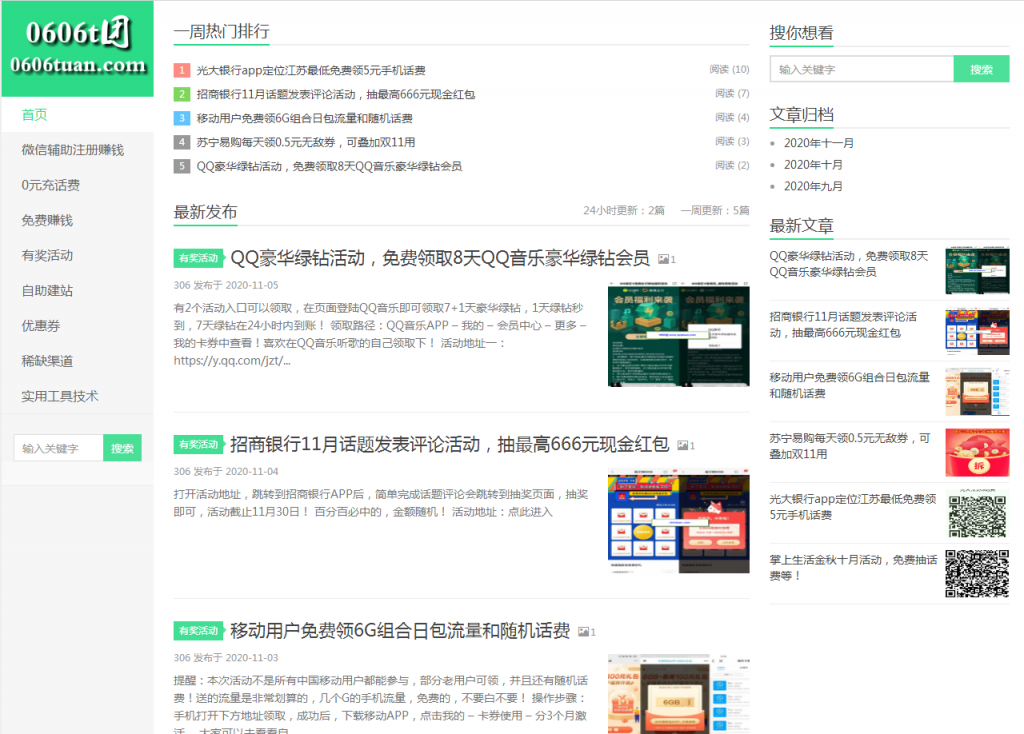The width and height of the screenshot is (1024, 734).
Task: Open the 首页 navigation item
Action: [x=35, y=115]
